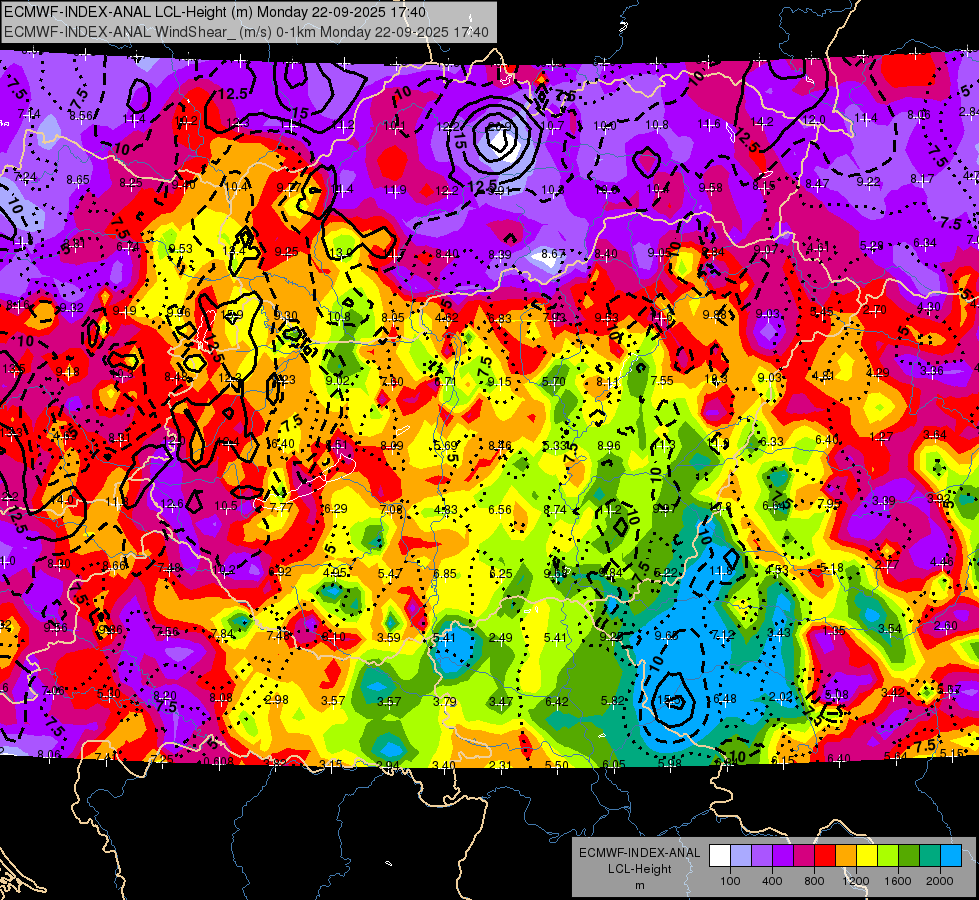Click the 2000 legend scale label
This screenshot has width=979, height=900.
[x=940, y=881]
